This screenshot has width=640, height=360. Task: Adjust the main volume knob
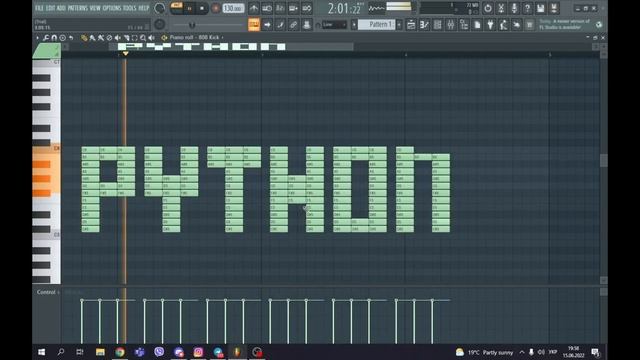coord(160,8)
